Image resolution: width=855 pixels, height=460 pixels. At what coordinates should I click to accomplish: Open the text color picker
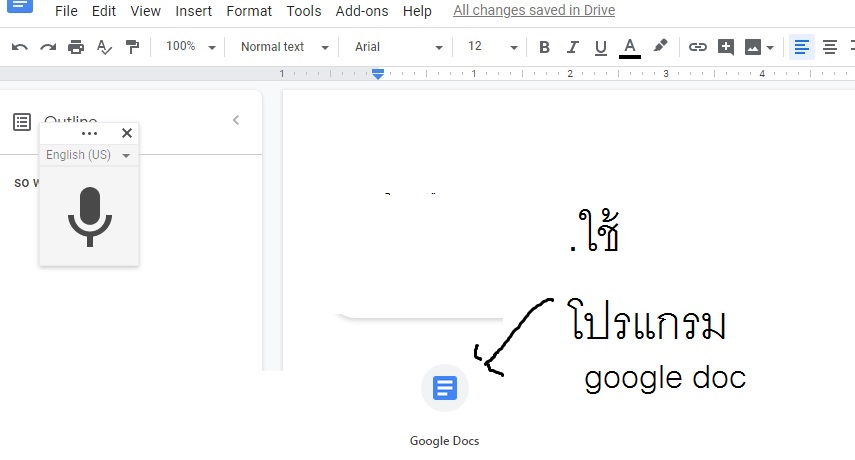pos(630,47)
